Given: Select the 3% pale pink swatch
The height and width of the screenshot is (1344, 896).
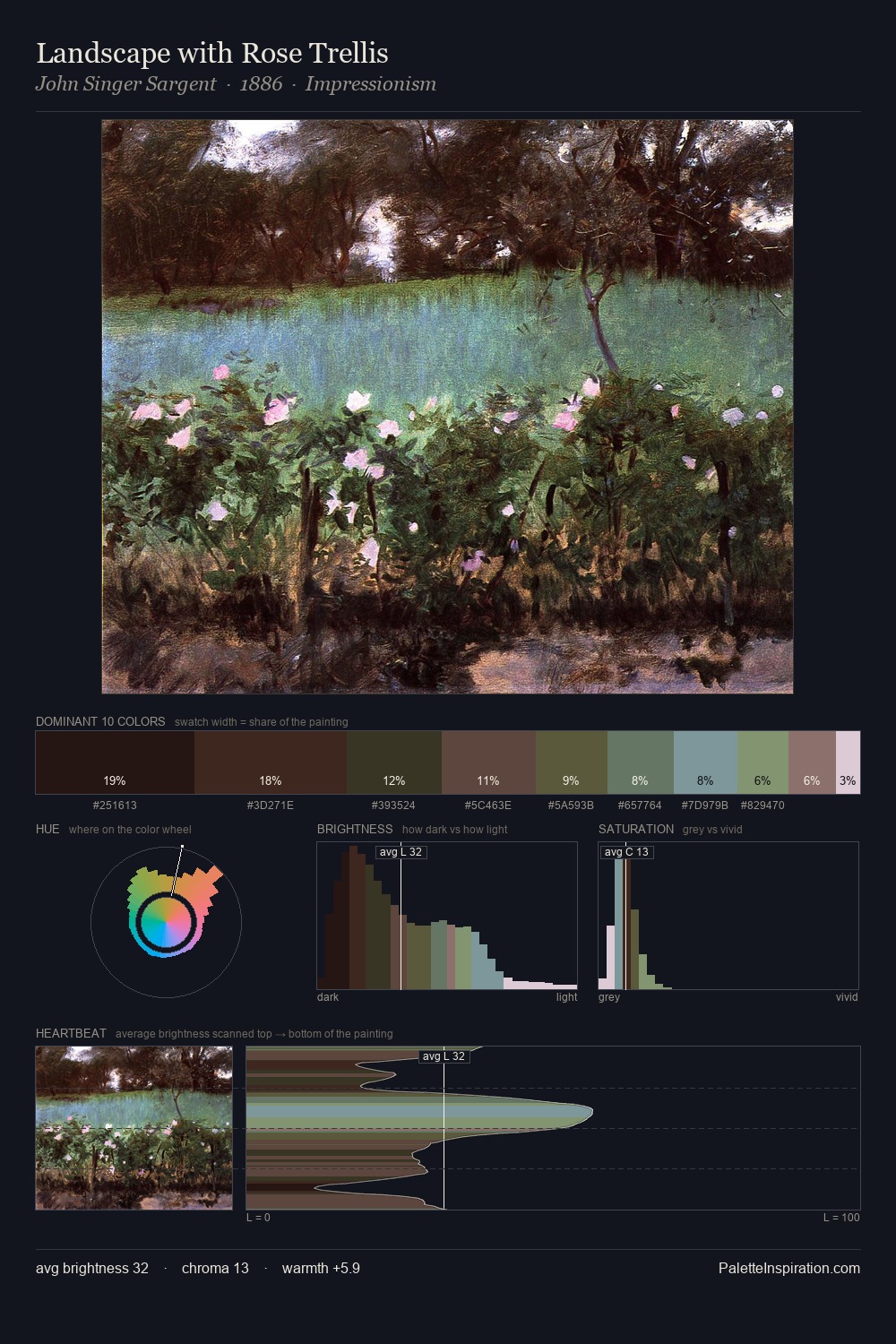Looking at the screenshot, I should (848, 762).
